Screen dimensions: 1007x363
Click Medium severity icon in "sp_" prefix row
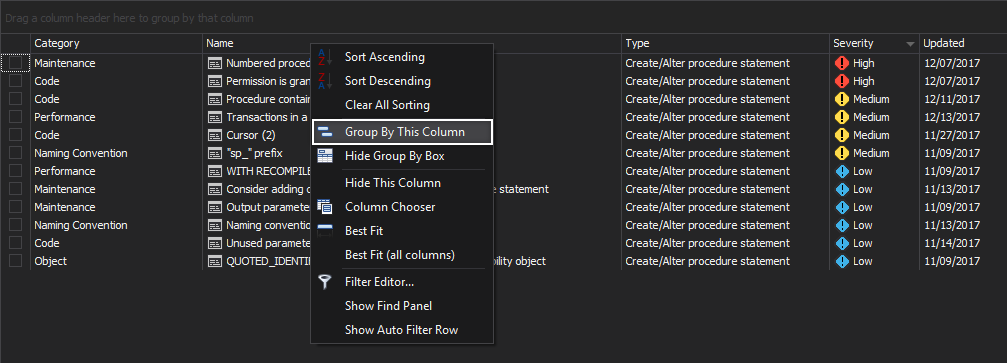(x=841, y=153)
